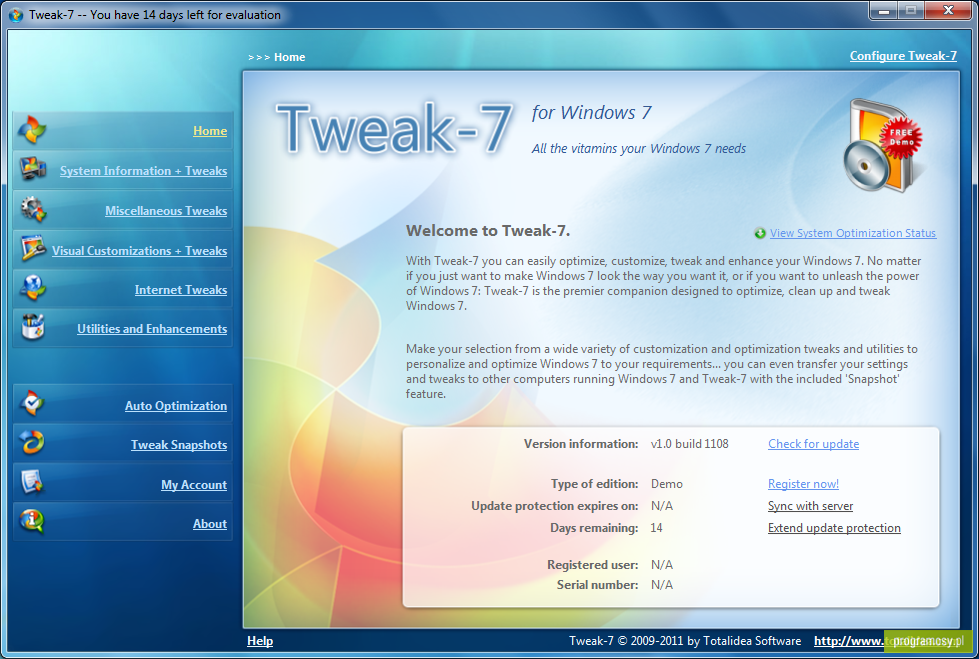Viewport: 979px width, 659px height.
Task: Click the Sync with server link
Action: 810,506
